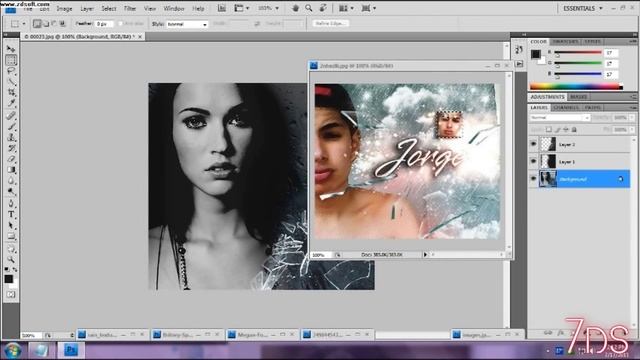The width and height of the screenshot is (640, 360).
Task: Choose Add to selection mode
Action: click(x=46, y=24)
